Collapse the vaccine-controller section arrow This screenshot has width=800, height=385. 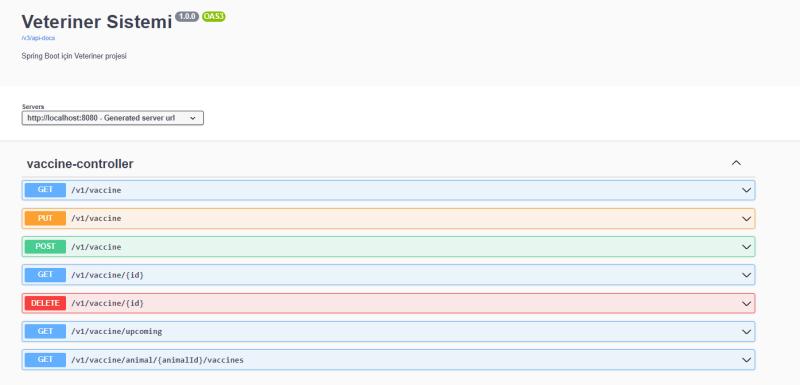736,163
